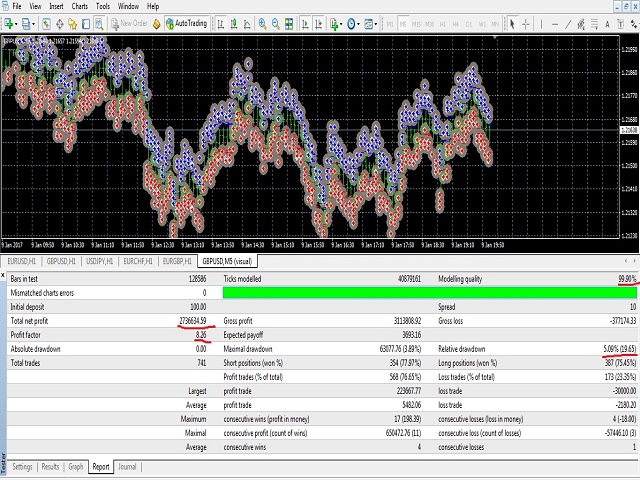This screenshot has width=640, height=480.
Task: Toggle the AutoTrading button
Action: (x=187, y=23)
